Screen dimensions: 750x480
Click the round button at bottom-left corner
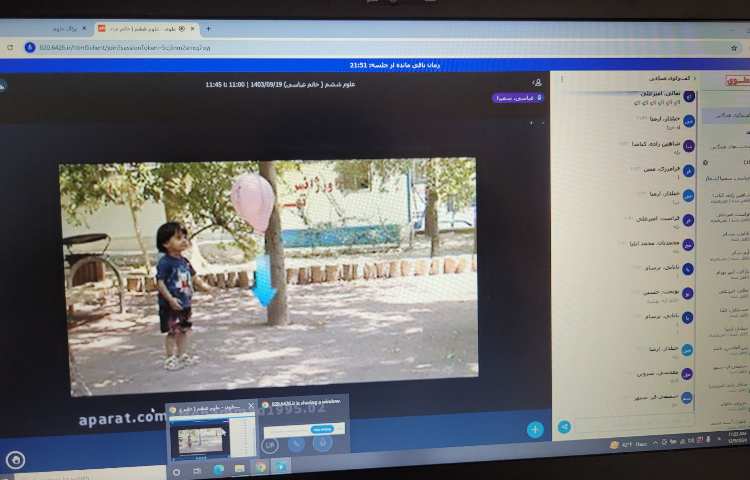[x=15, y=460]
